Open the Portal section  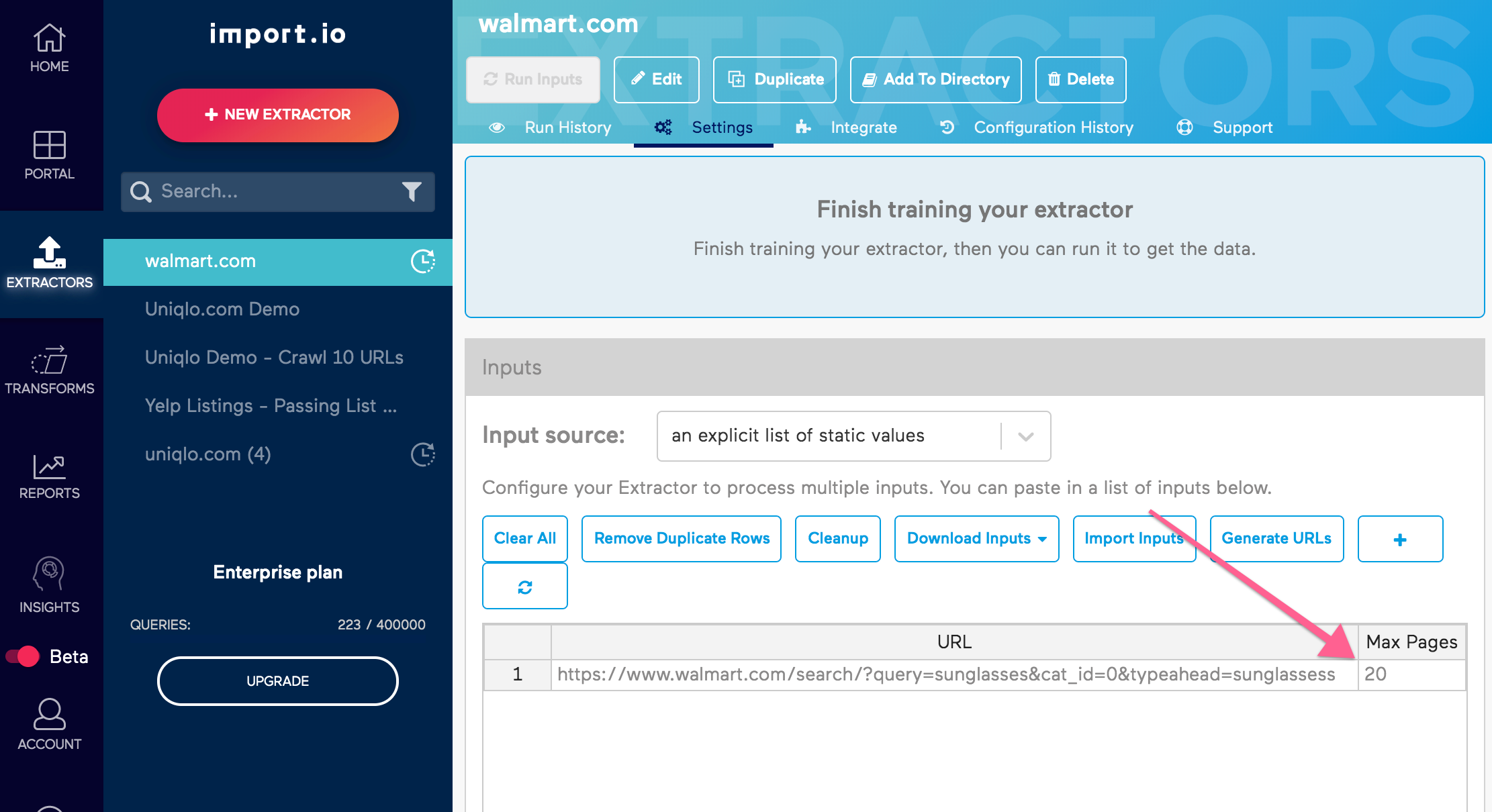click(50, 154)
